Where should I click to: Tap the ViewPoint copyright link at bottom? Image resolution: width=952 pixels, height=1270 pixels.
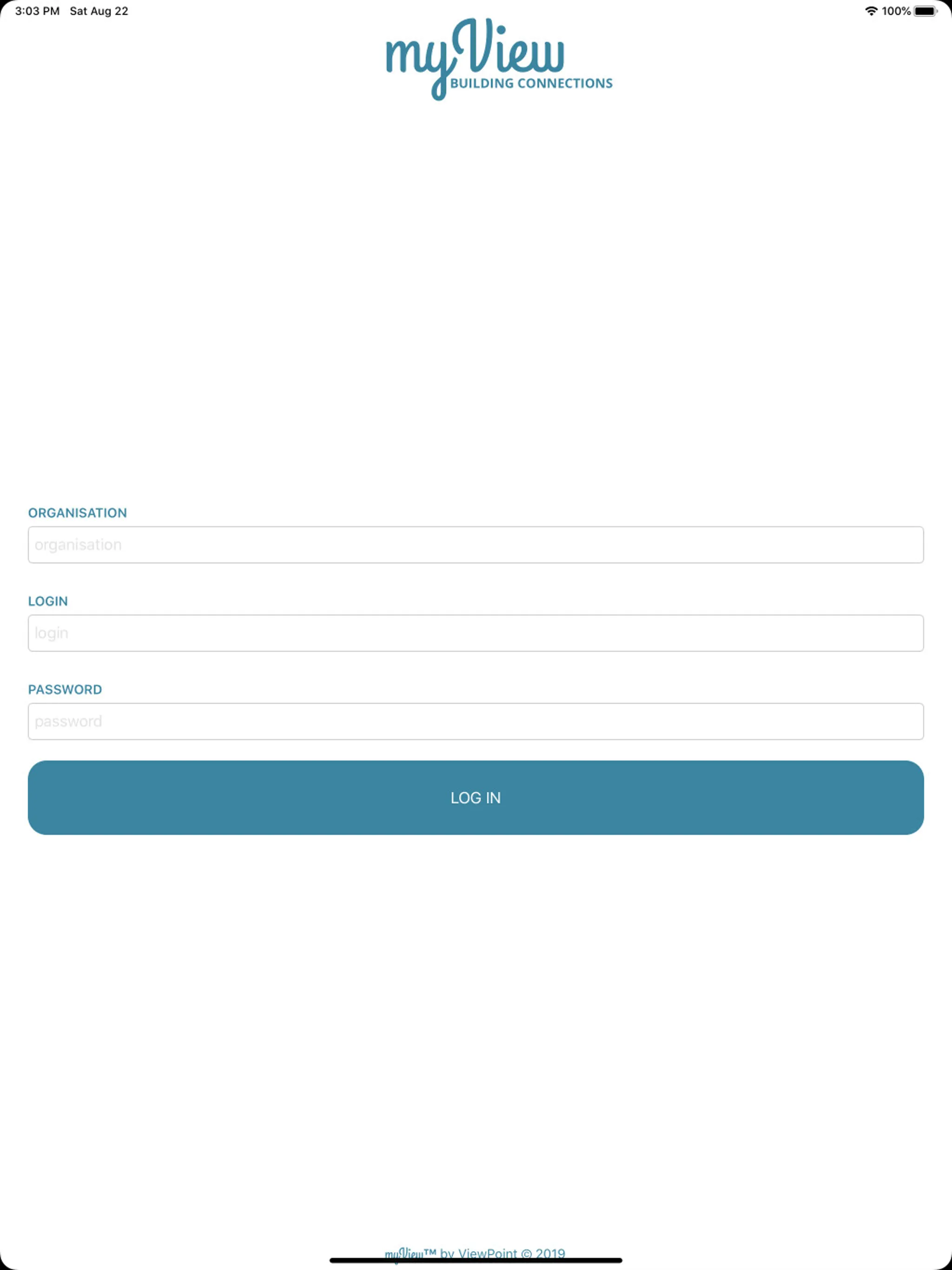[476, 1253]
